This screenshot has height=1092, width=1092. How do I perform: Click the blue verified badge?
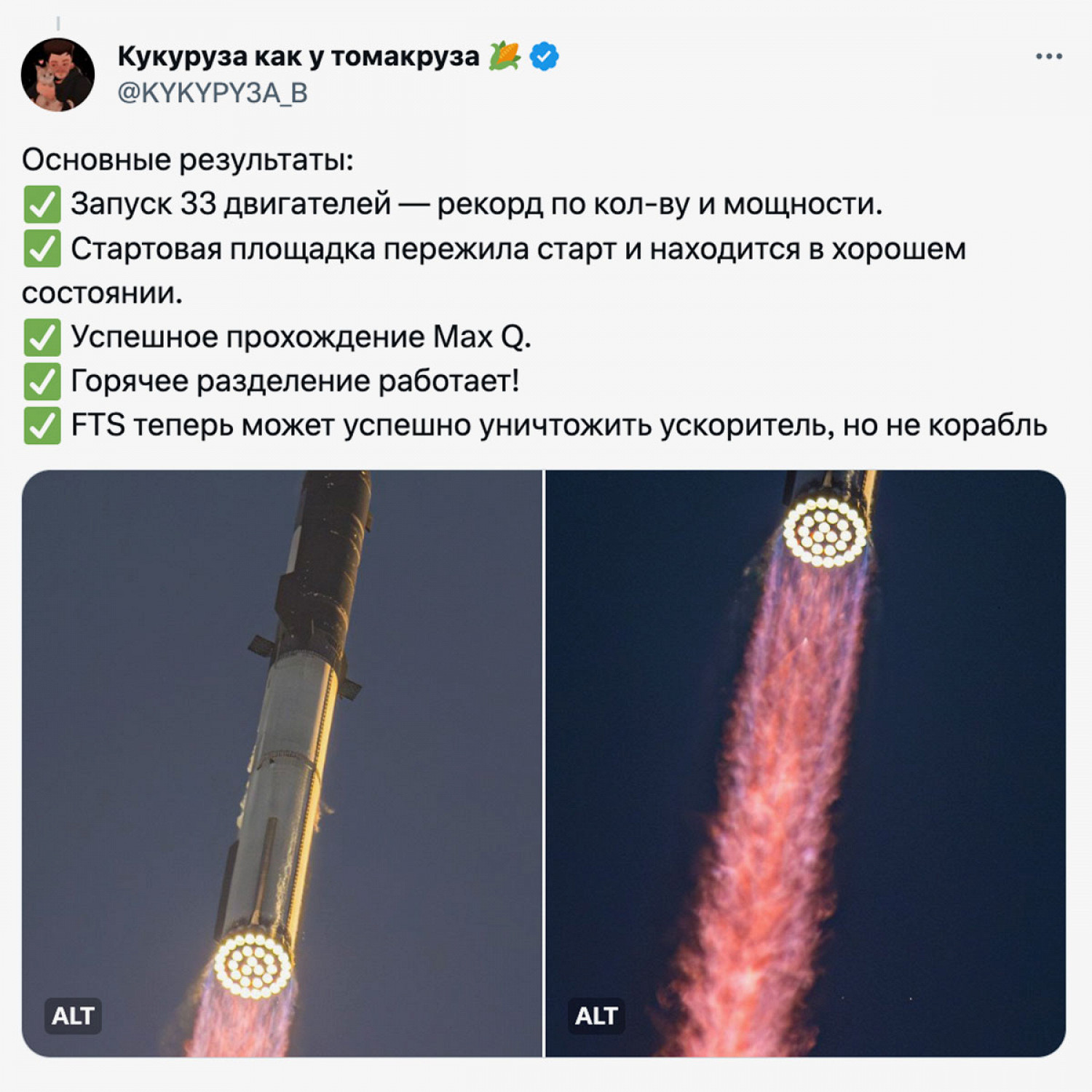click(x=545, y=56)
